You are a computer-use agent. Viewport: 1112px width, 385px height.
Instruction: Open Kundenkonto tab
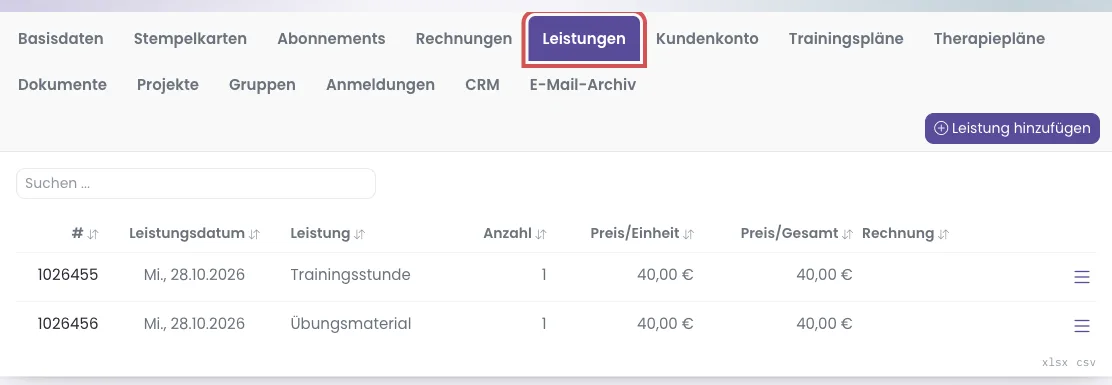(x=707, y=39)
